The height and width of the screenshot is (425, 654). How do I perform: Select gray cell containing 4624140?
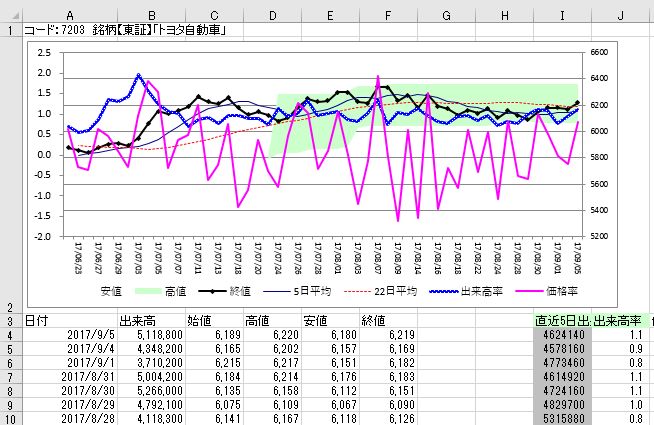[x=562, y=335]
